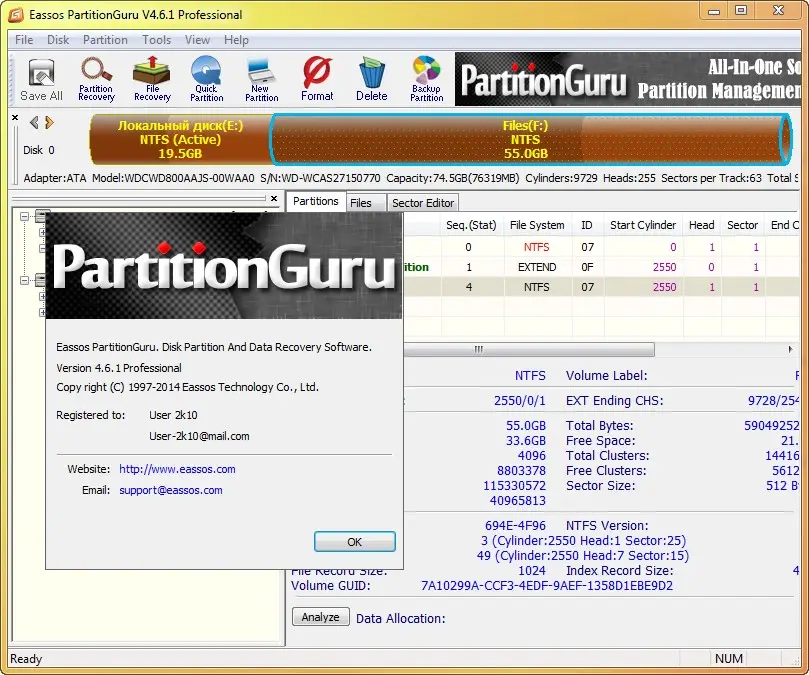
Task: Click the 33.6GB value in details
Action: point(526,441)
